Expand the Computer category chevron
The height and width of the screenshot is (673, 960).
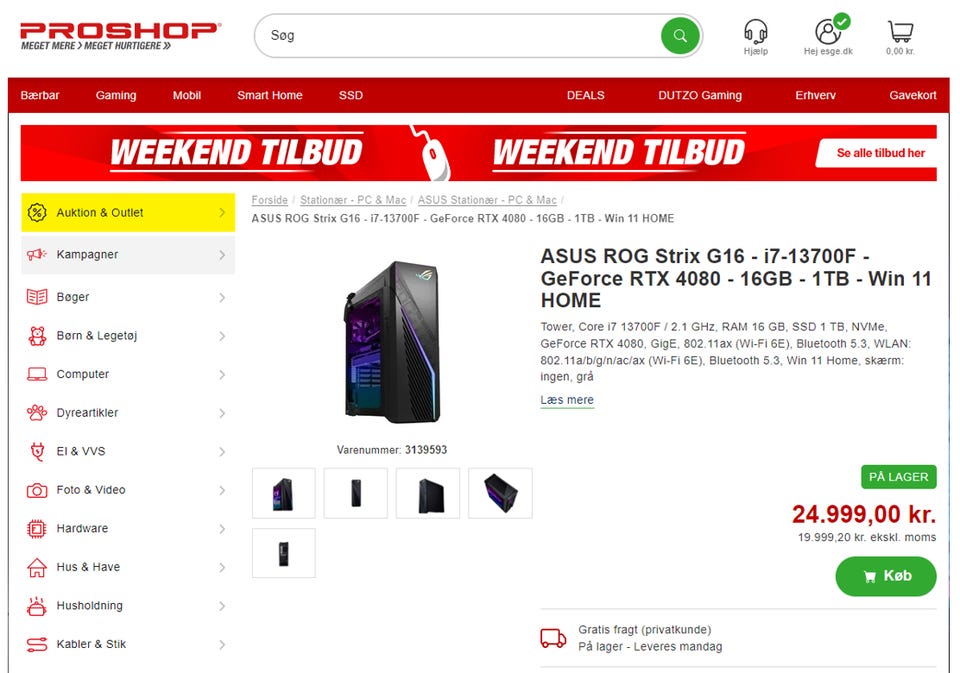pos(222,374)
